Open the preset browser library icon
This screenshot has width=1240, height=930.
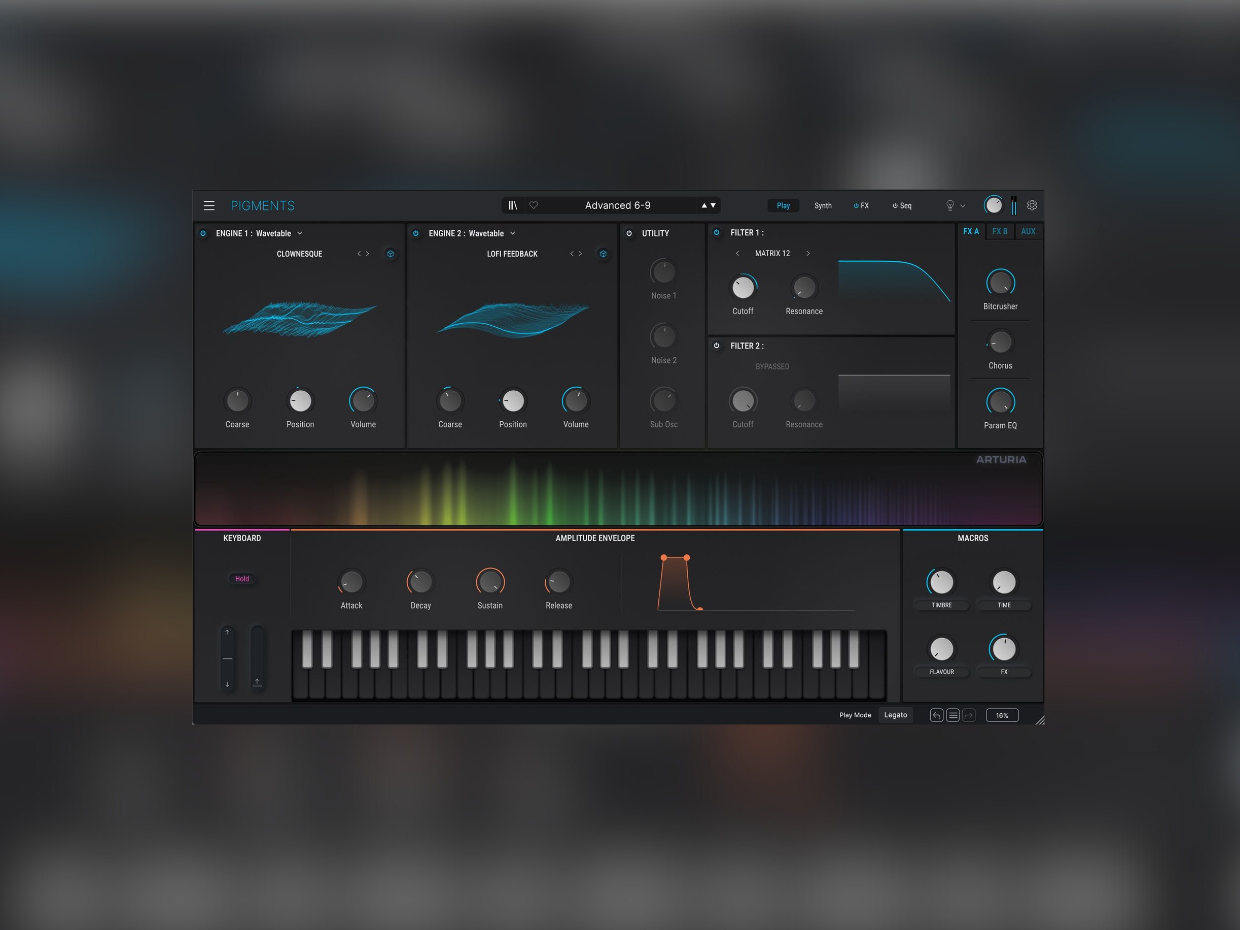(513, 205)
